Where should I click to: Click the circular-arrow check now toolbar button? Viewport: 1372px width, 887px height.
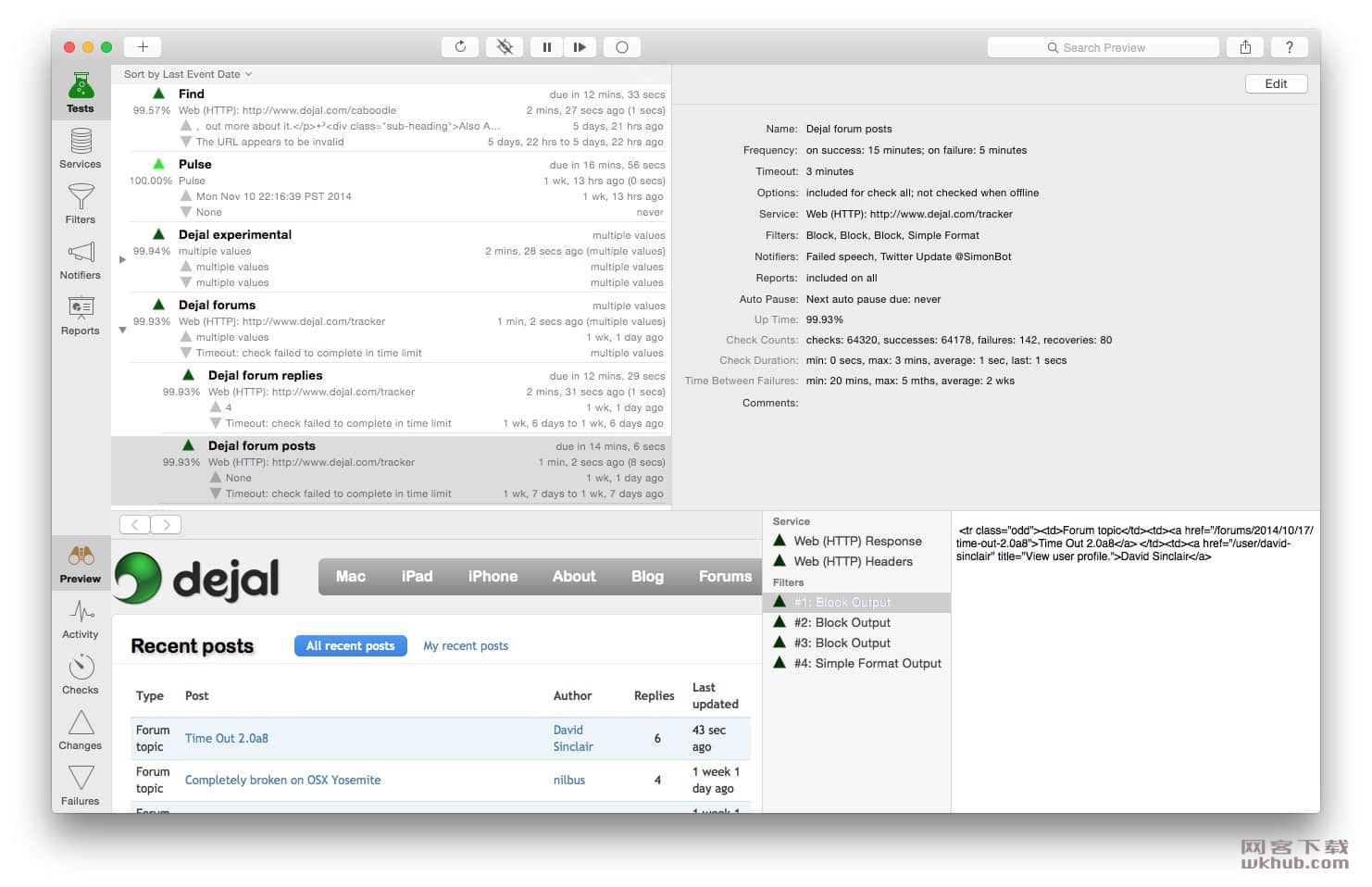[x=460, y=46]
